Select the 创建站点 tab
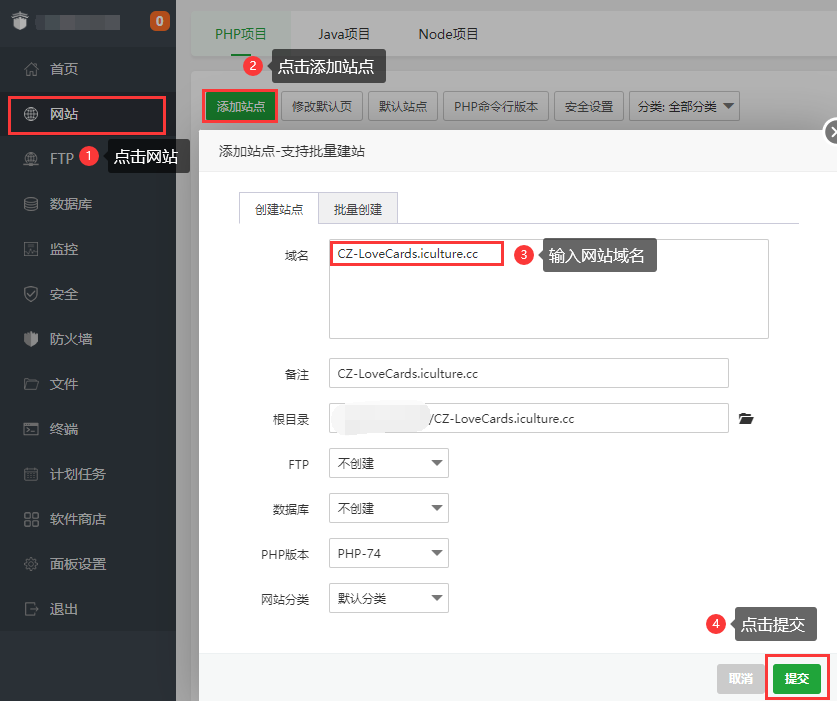 pos(279,209)
